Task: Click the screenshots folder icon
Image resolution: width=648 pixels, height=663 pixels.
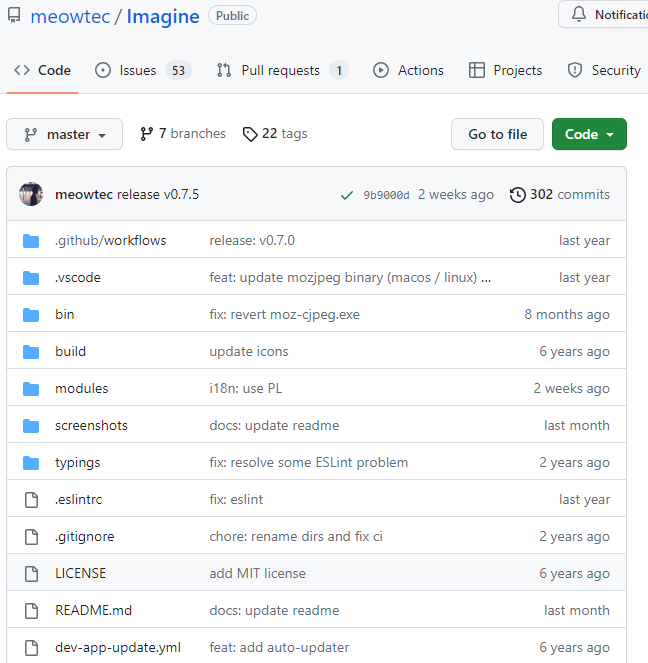Action: coord(31,426)
